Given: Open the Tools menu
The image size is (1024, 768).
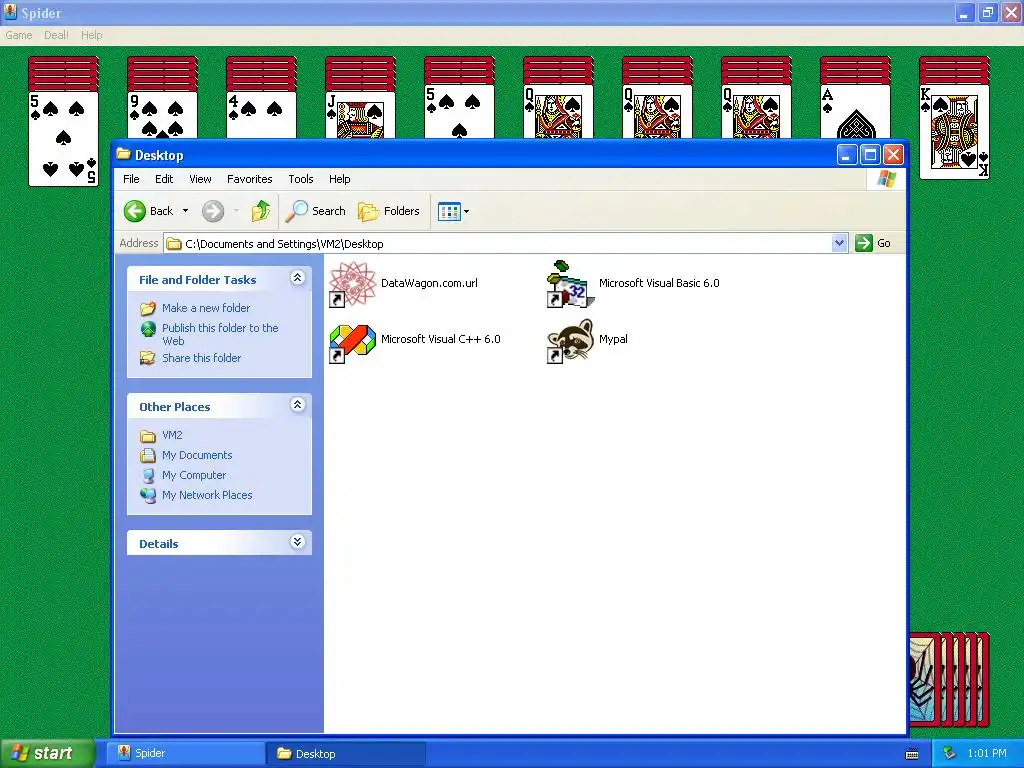Looking at the screenshot, I should click(x=301, y=179).
